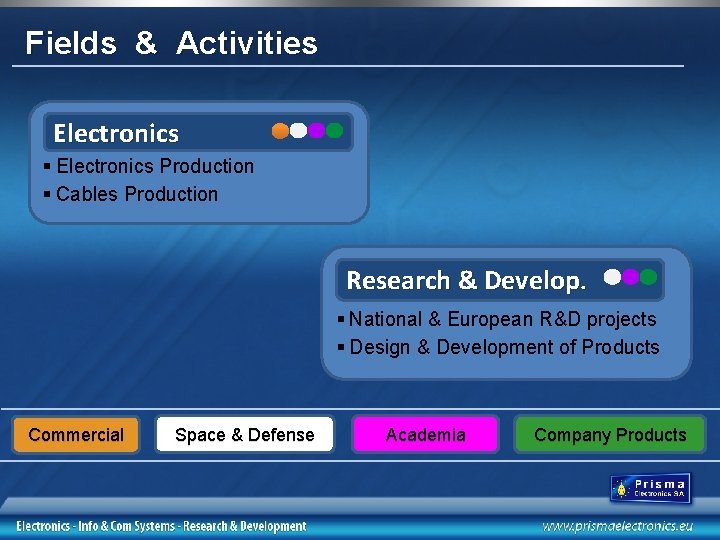
Task: Select the Research & Develop. heading
Action: pos(466,281)
